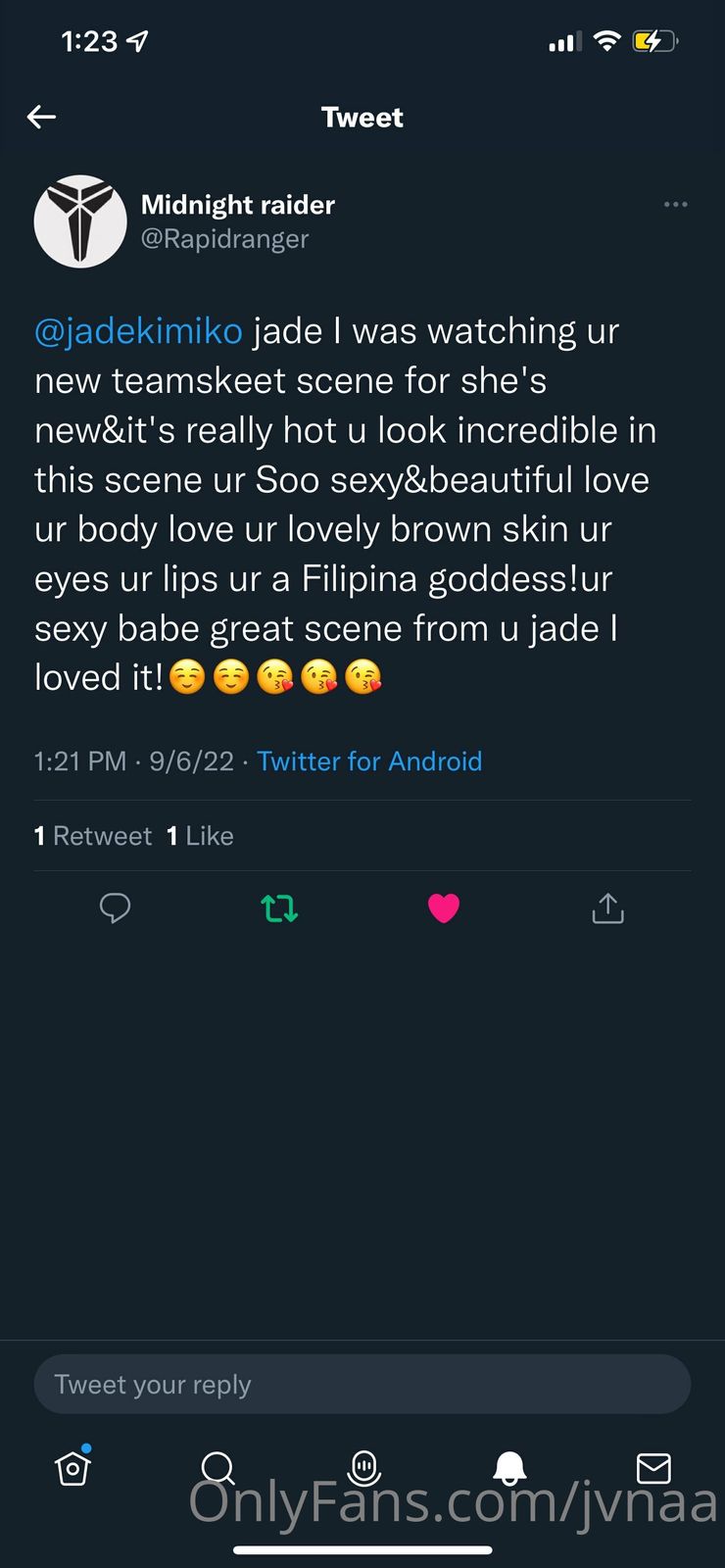Open the Messages envelope tab
Screen dimensions: 725x1568
[653, 1468]
